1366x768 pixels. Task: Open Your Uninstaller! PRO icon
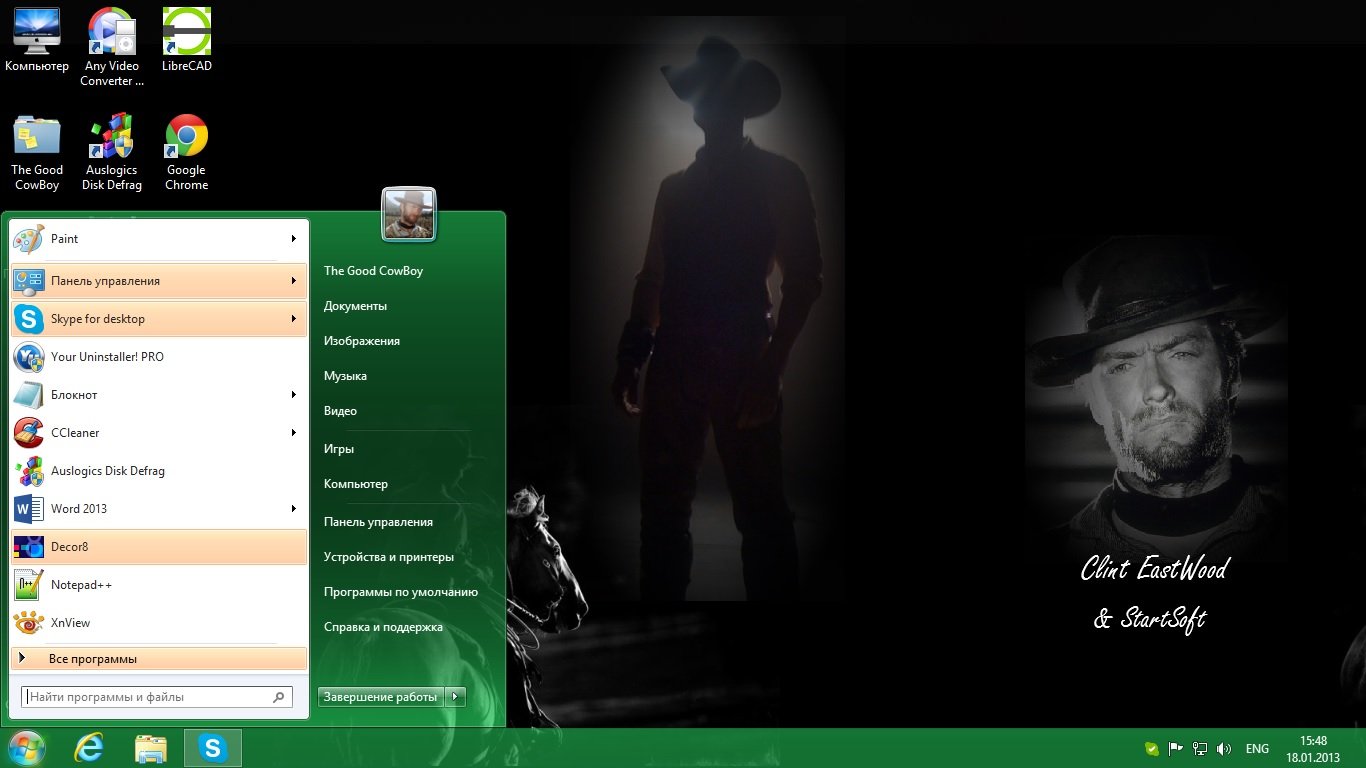tap(29, 357)
